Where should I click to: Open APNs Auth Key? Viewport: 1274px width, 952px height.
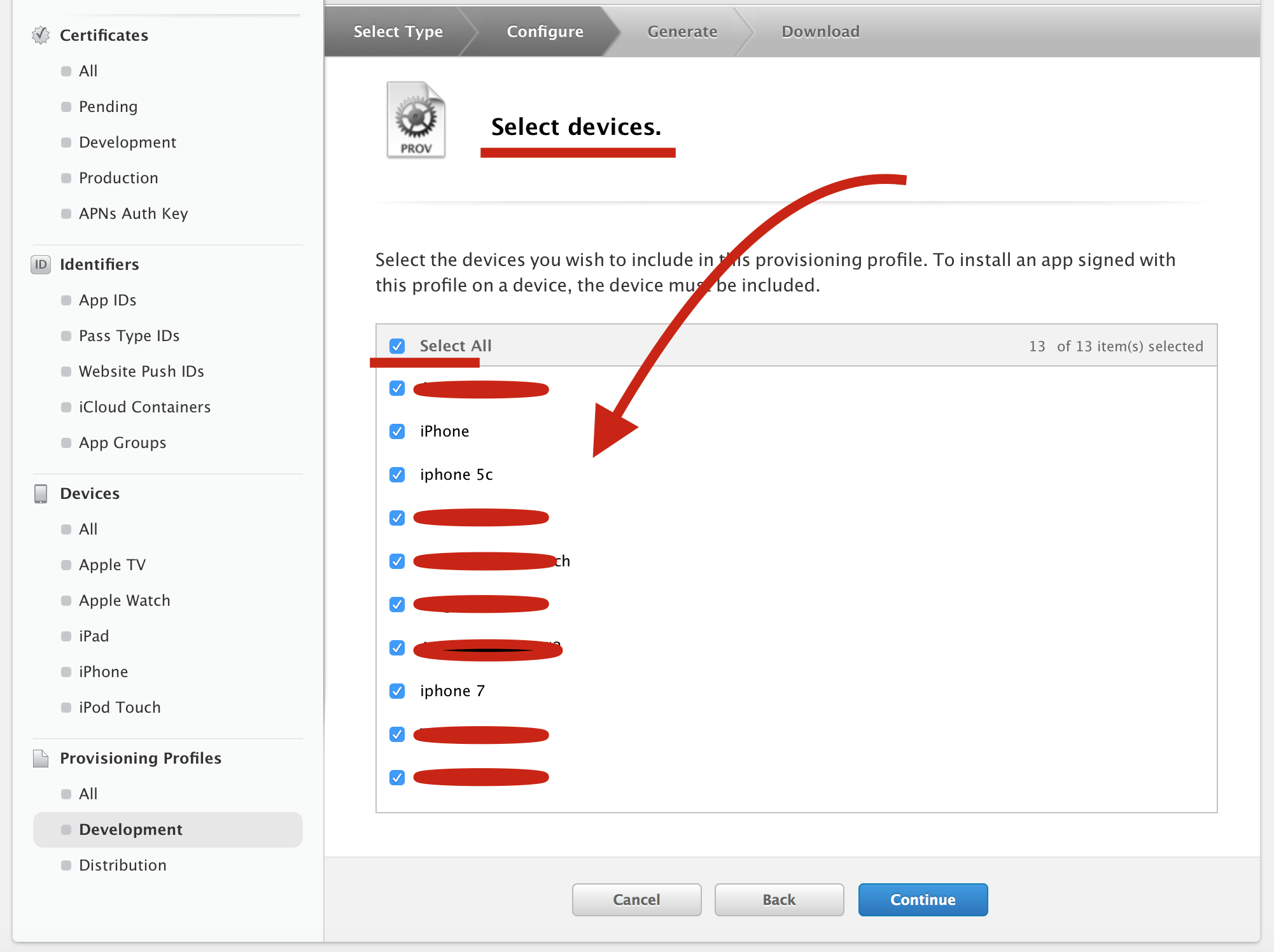click(x=133, y=213)
